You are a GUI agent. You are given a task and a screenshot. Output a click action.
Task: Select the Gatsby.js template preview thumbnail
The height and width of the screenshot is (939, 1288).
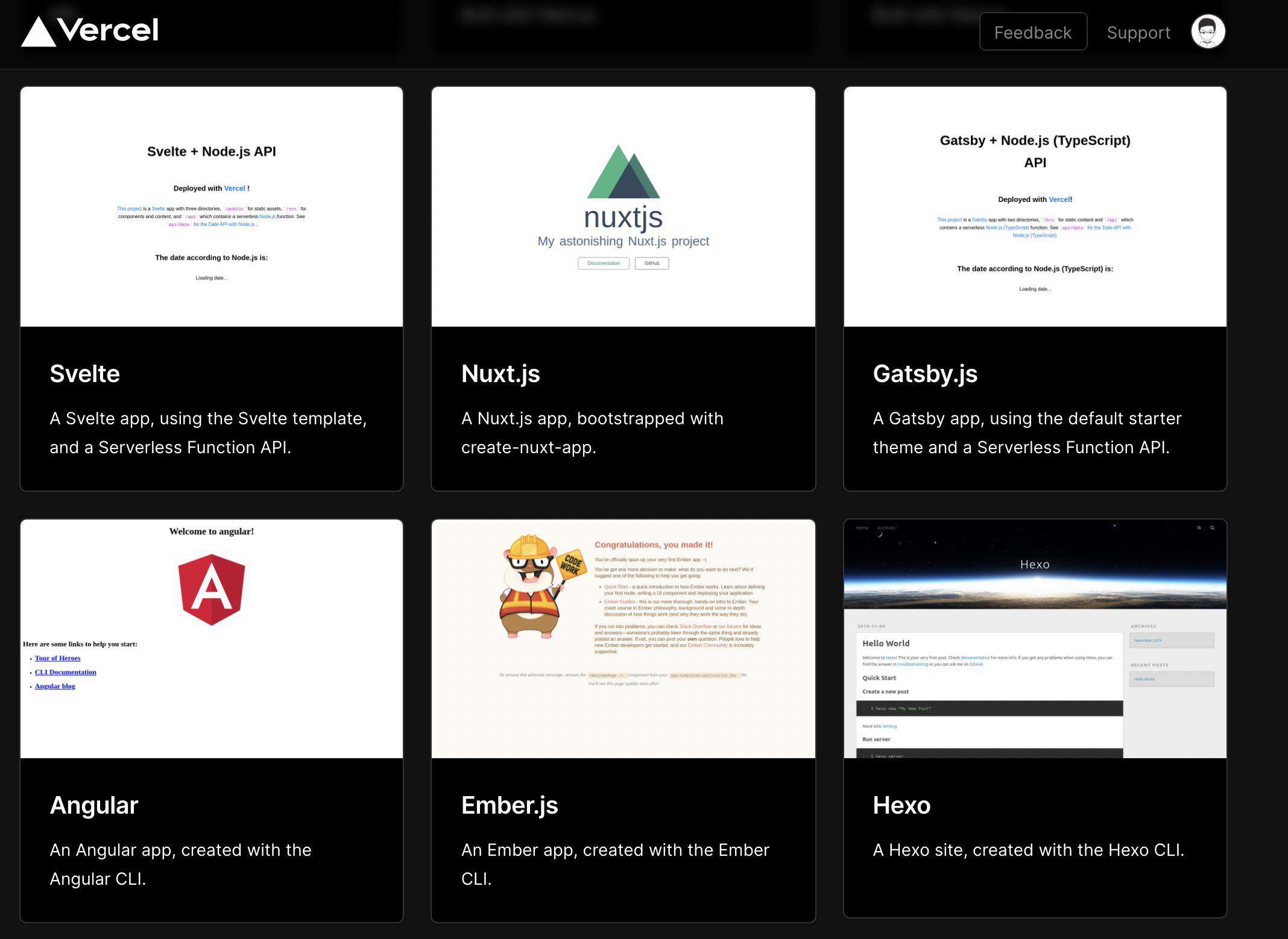1035,207
